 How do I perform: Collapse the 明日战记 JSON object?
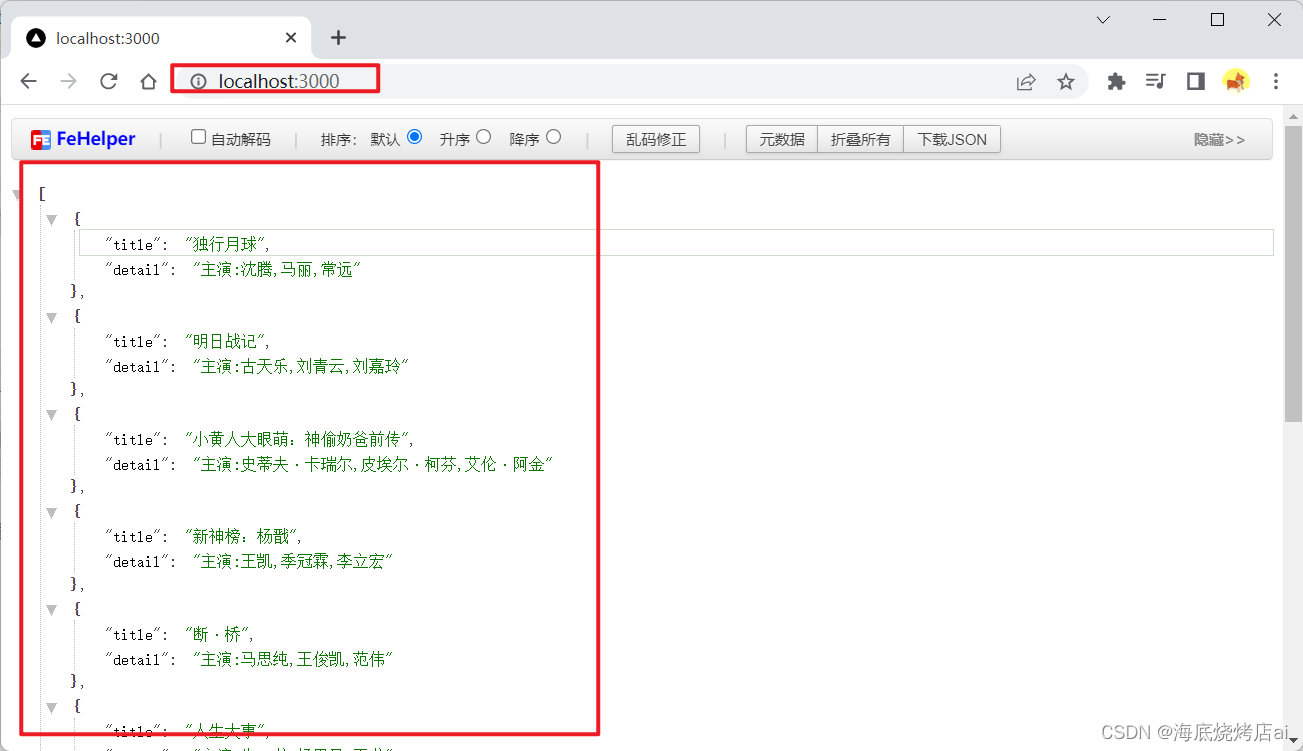pos(52,317)
